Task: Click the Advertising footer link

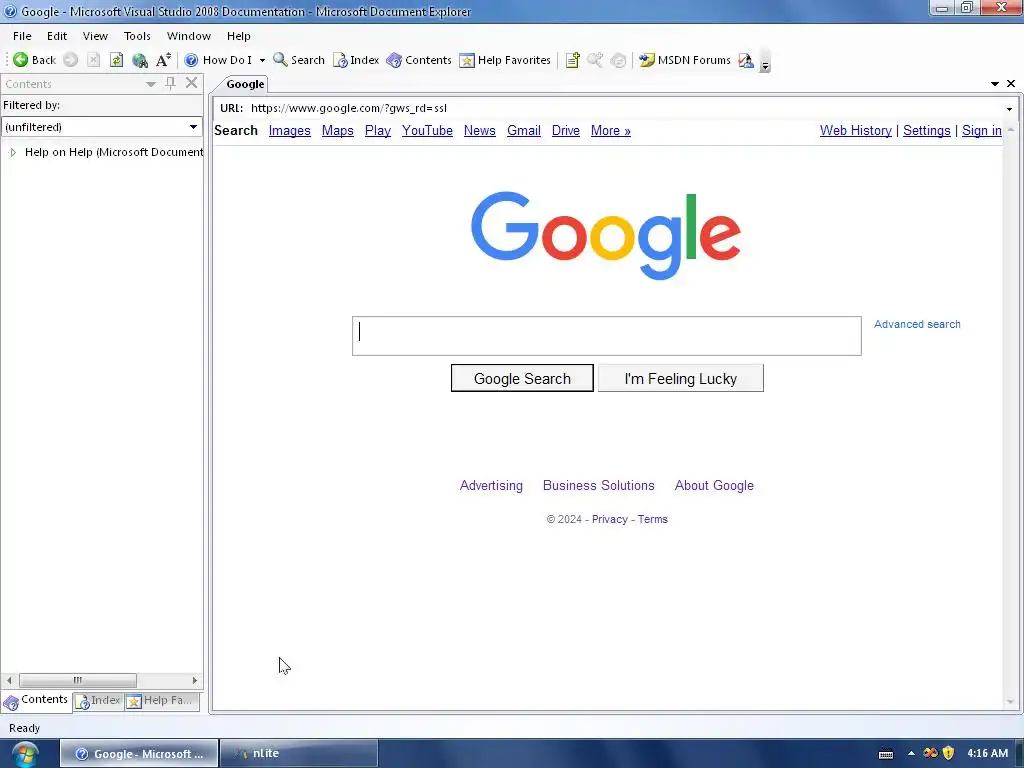Action: (x=491, y=486)
